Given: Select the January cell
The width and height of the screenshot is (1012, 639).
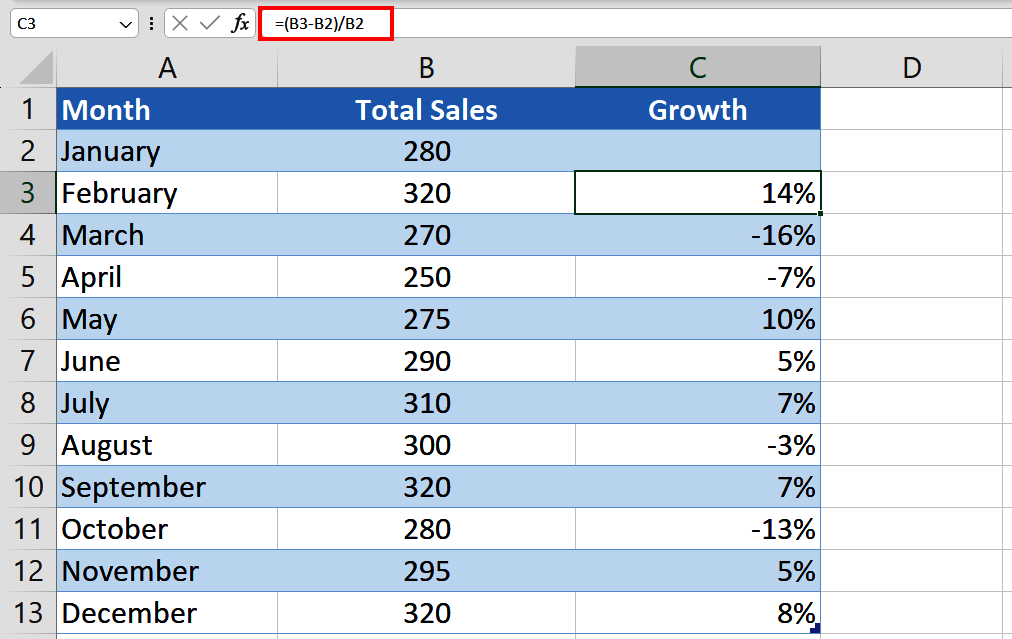Looking at the screenshot, I should [x=167, y=151].
